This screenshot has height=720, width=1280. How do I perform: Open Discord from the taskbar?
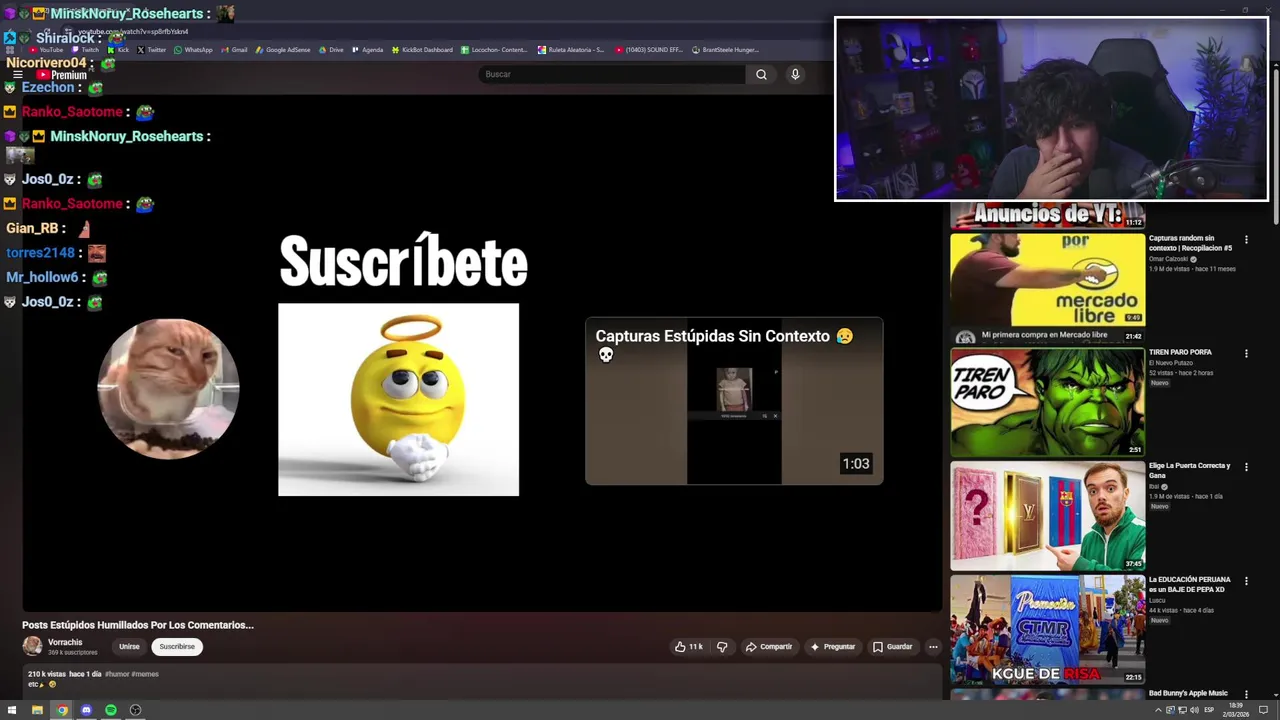tap(86, 710)
